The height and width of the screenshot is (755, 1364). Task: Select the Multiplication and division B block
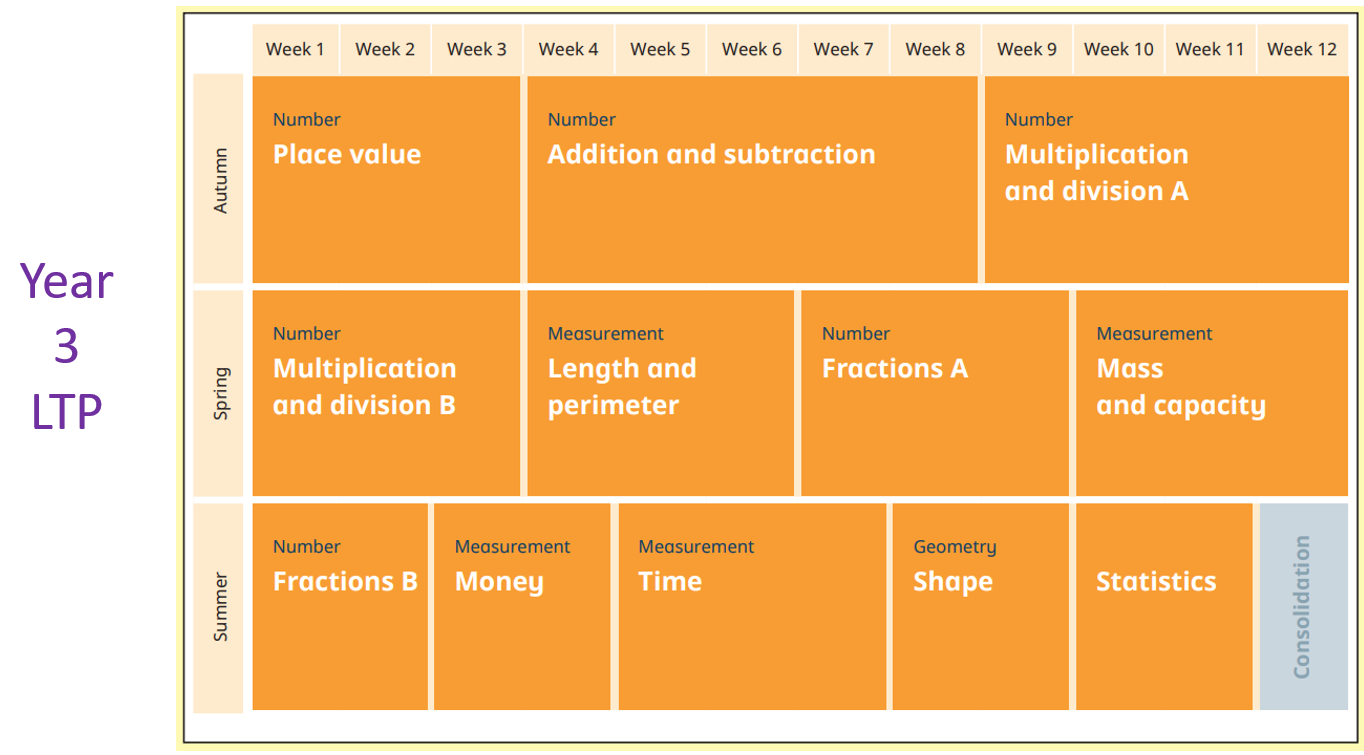pyautogui.click(x=386, y=393)
